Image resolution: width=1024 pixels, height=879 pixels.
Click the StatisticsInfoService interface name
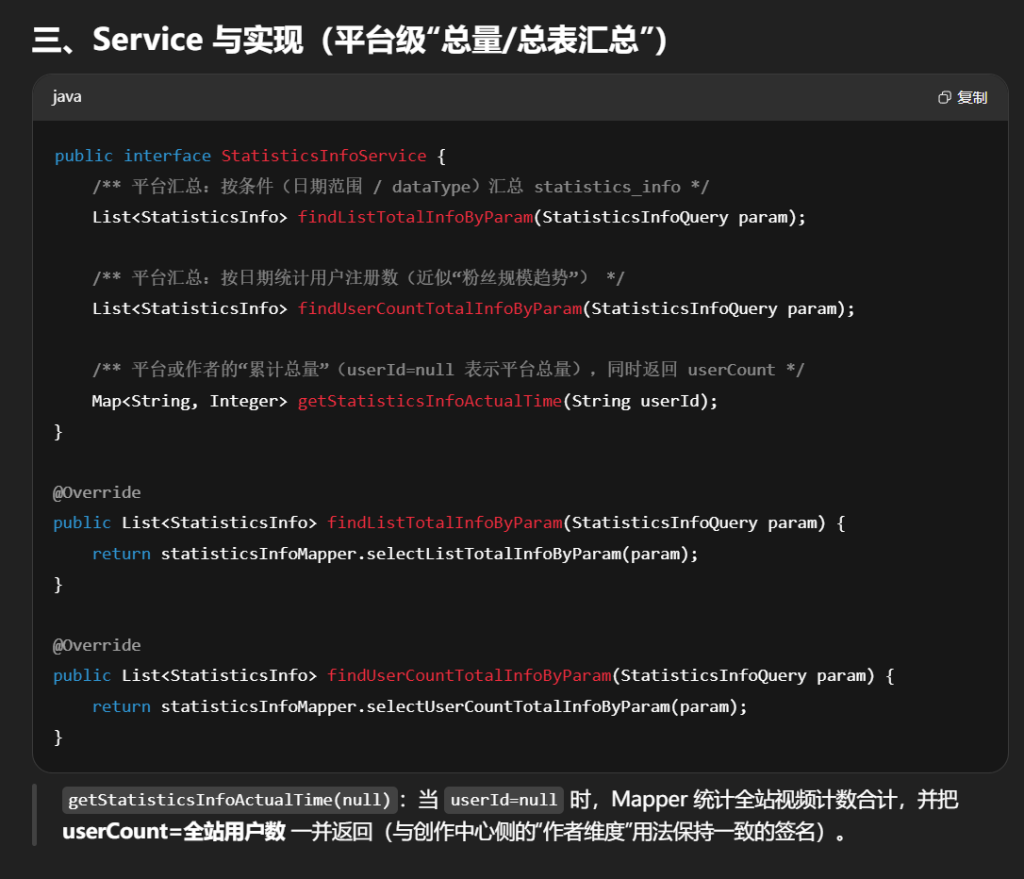pos(323,156)
